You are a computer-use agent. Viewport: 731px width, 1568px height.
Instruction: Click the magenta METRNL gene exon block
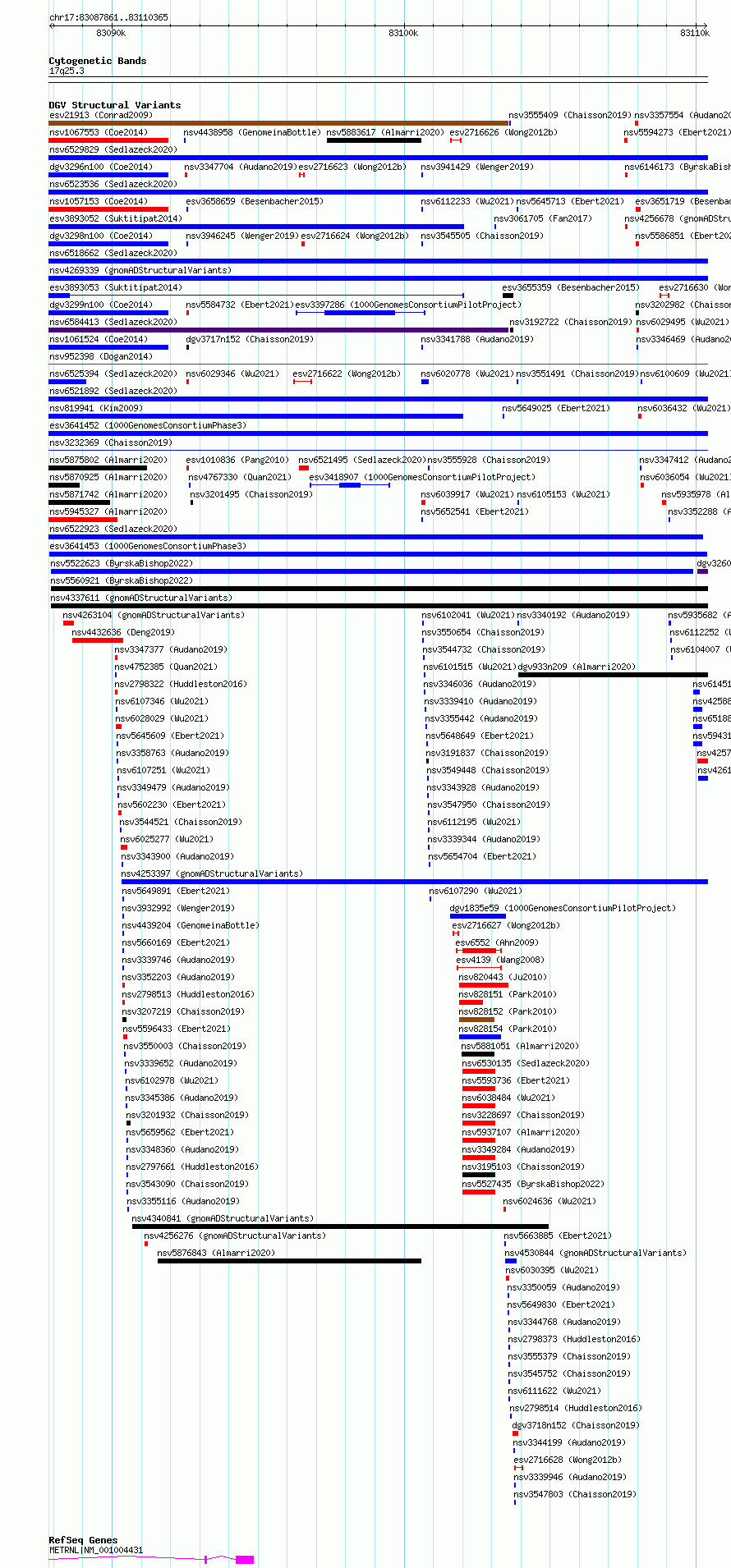[x=245, y=1560]
